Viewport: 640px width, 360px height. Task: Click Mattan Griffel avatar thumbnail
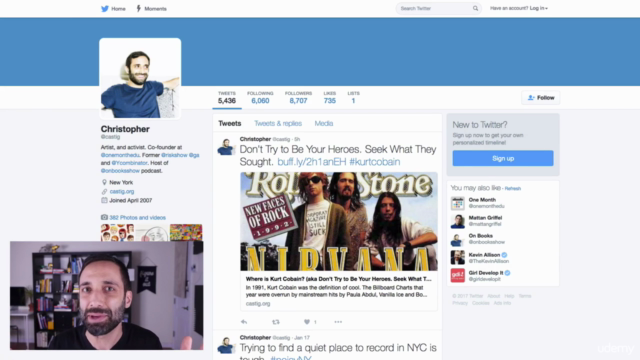pyautogui.click(x=458, y=221)
